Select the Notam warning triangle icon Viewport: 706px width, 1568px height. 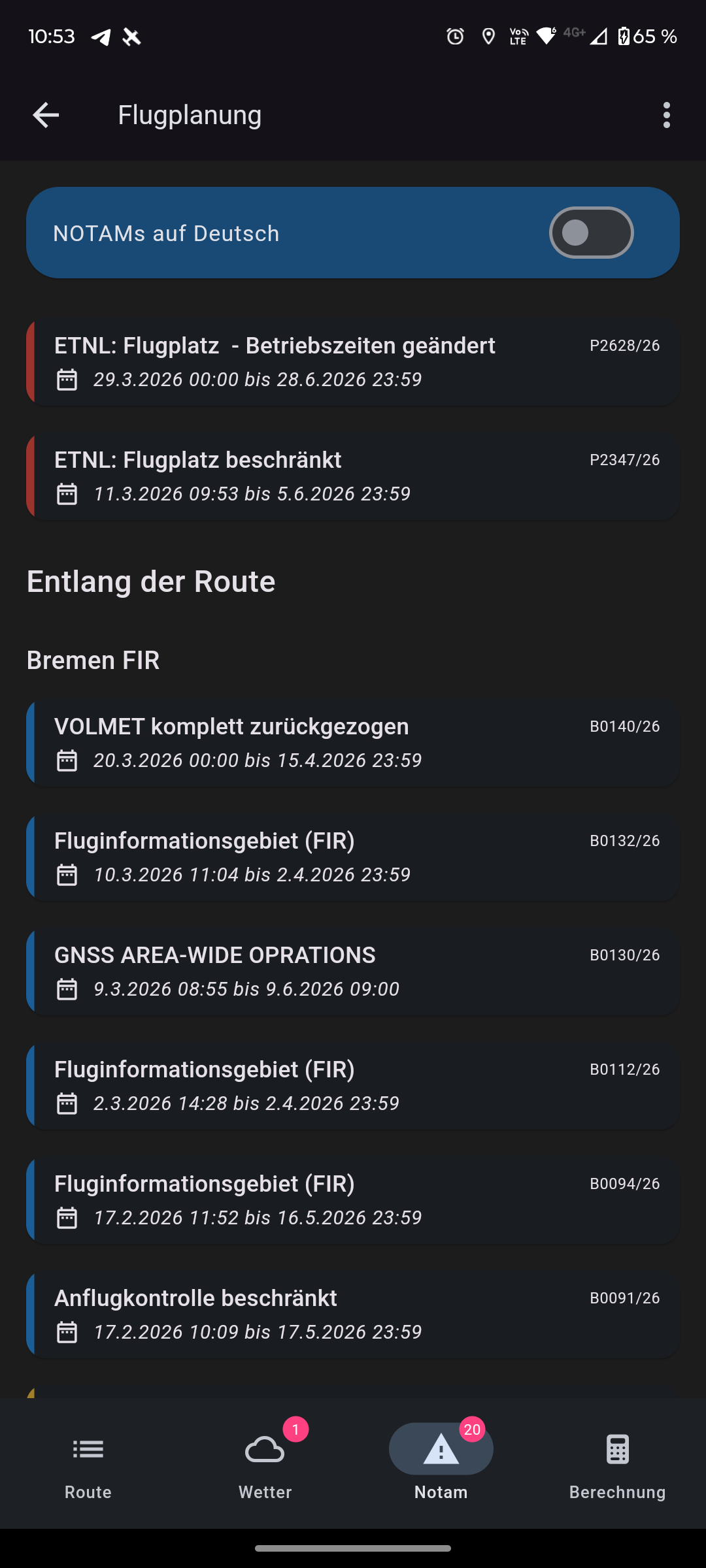[x=441, y=1450]
